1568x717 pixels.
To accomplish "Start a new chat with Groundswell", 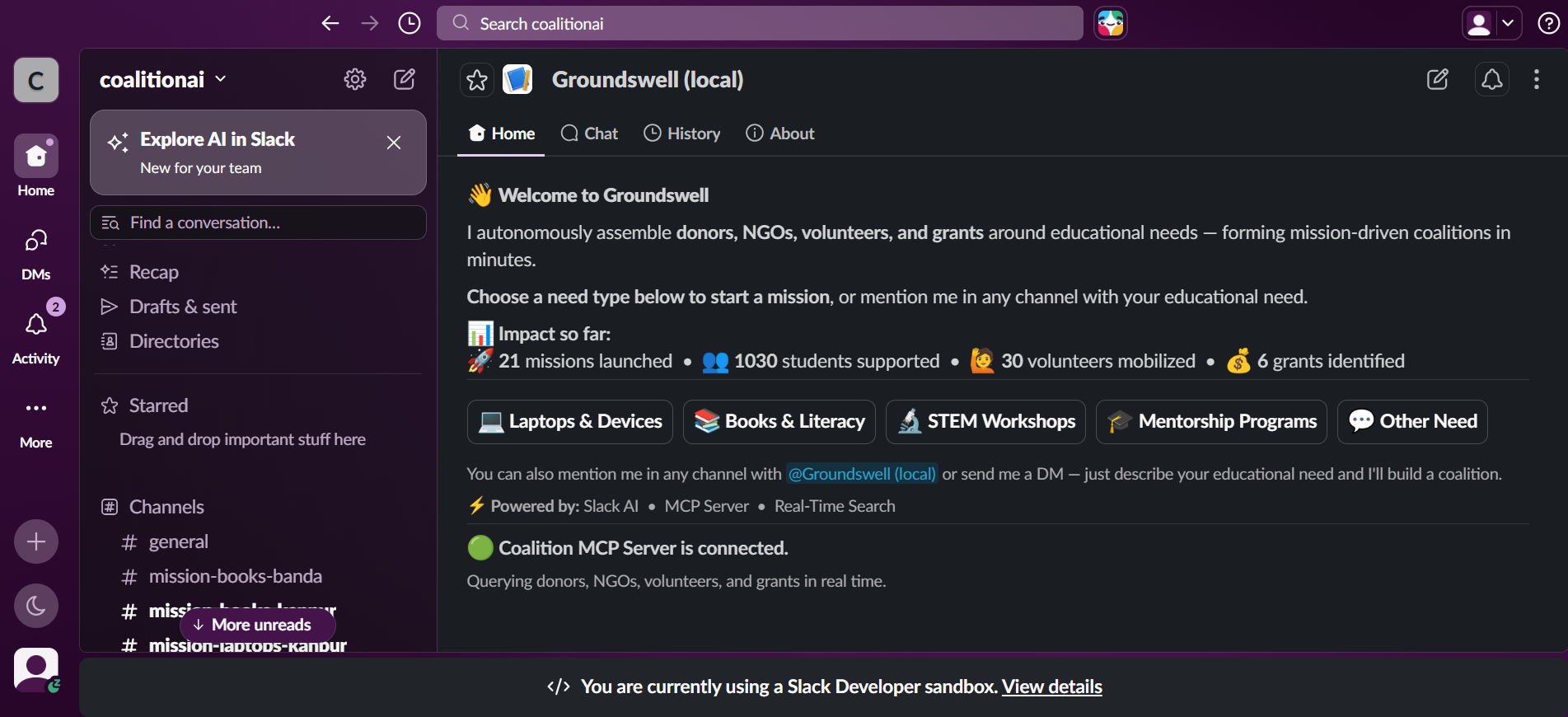I will coord(1438,79).
